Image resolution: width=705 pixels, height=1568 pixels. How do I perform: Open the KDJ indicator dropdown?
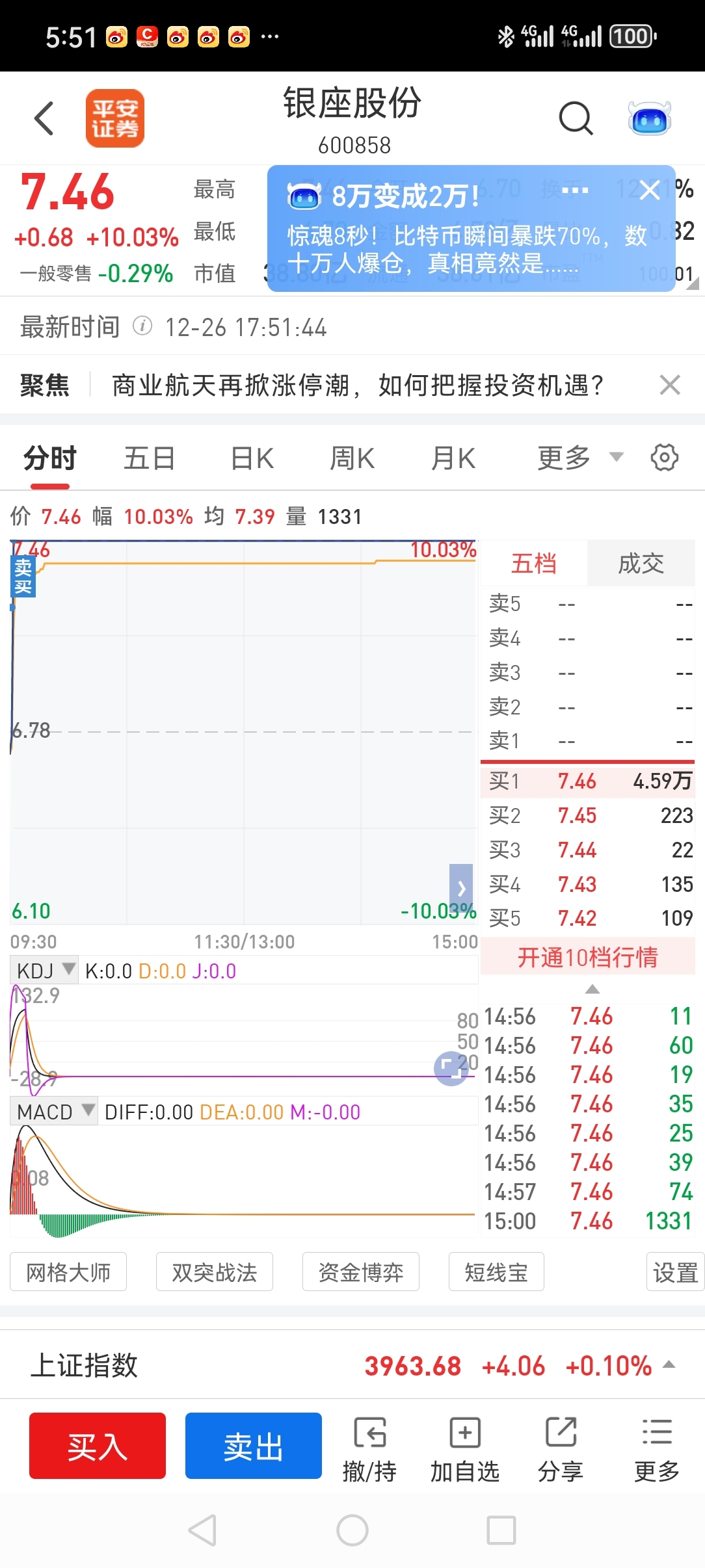pyautogui.click(x=44, y=971)
